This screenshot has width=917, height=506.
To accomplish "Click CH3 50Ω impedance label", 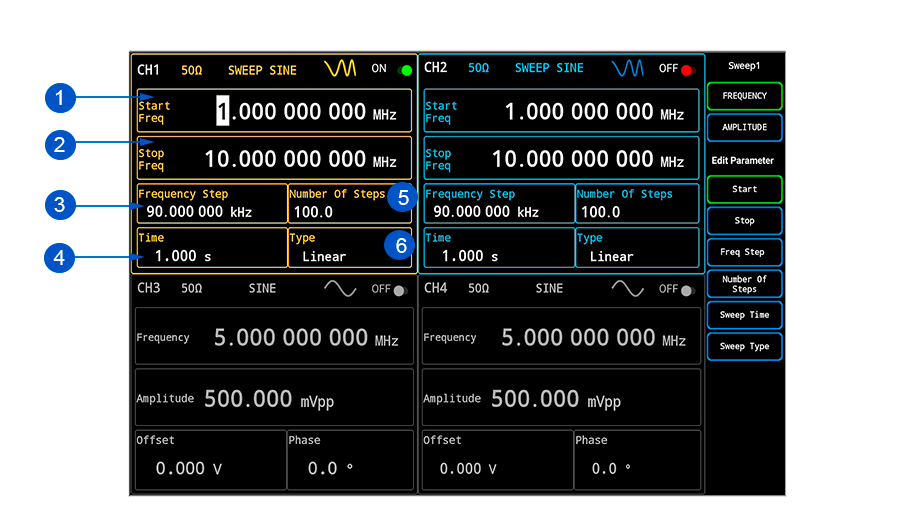I will pyautogui.click(x=192, y=288).
